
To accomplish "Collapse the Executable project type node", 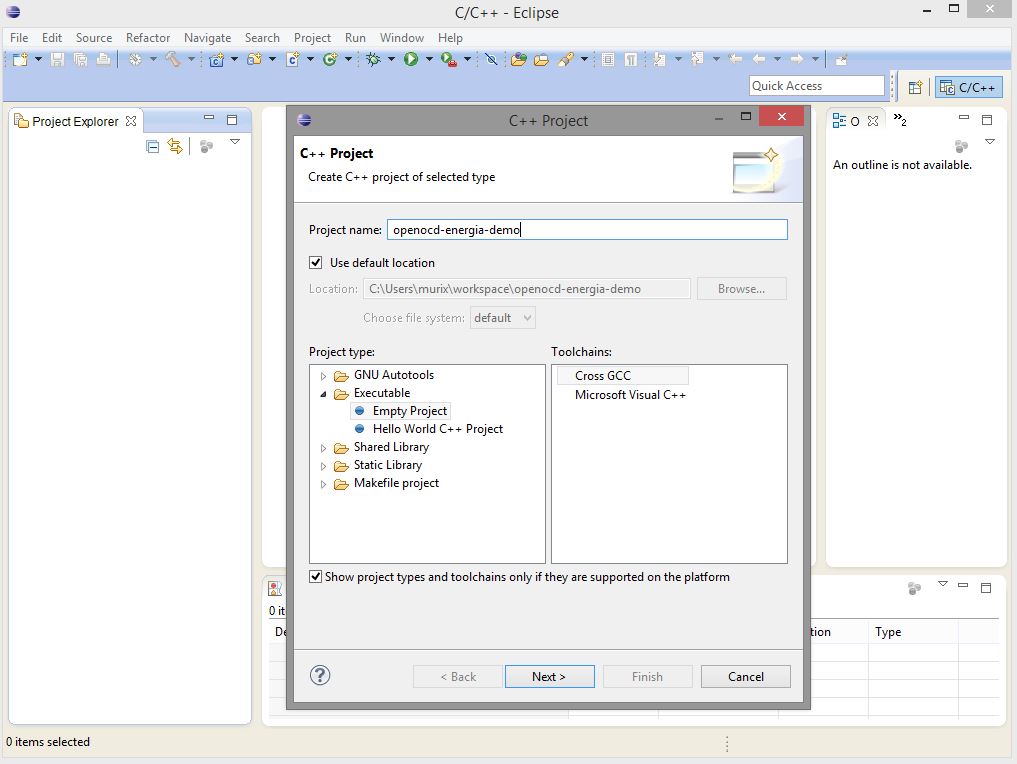I will pyautogui.click(x=323, y=394).
